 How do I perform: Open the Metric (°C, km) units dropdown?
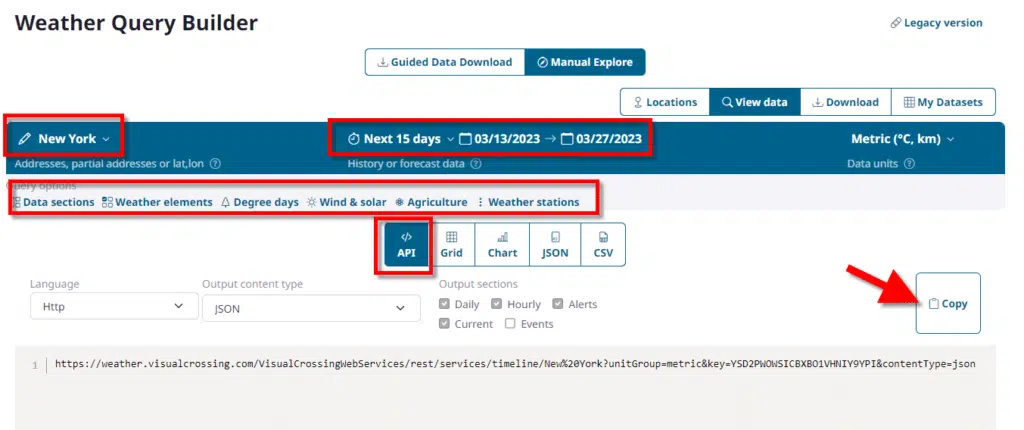tap(901, 139)
